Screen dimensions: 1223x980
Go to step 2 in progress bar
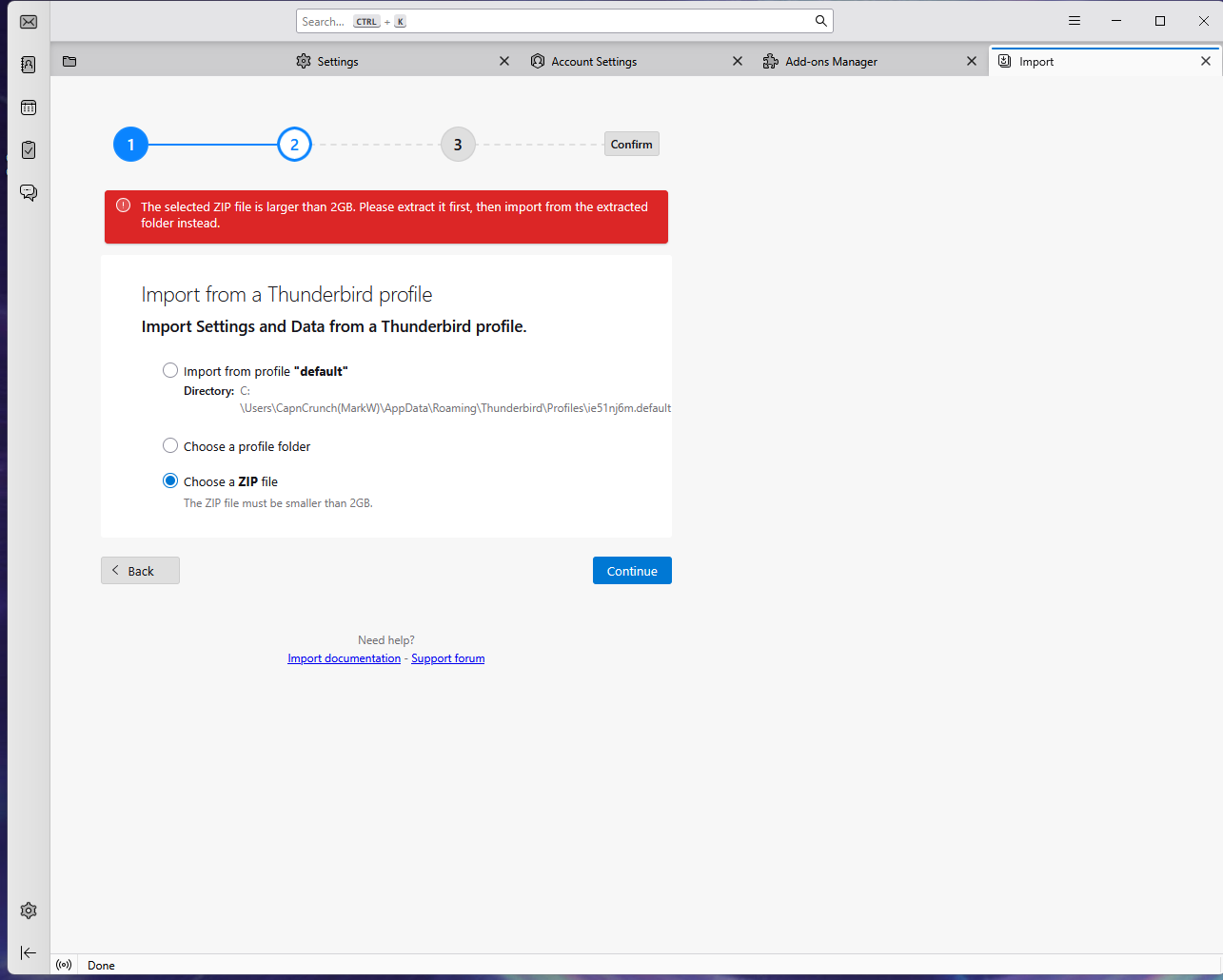click(294, 144)
